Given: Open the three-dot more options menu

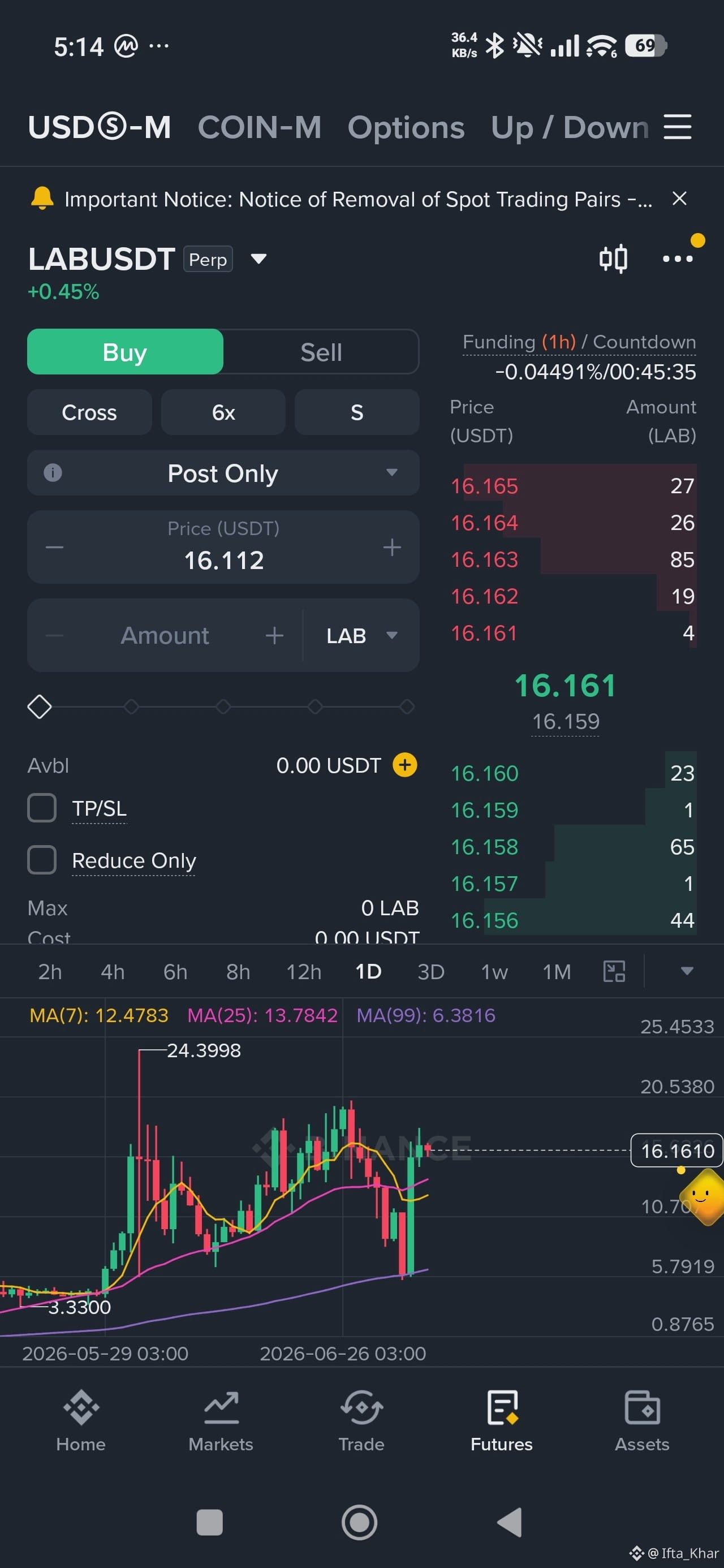Looking at the screenshot, I should click(677, 259).
